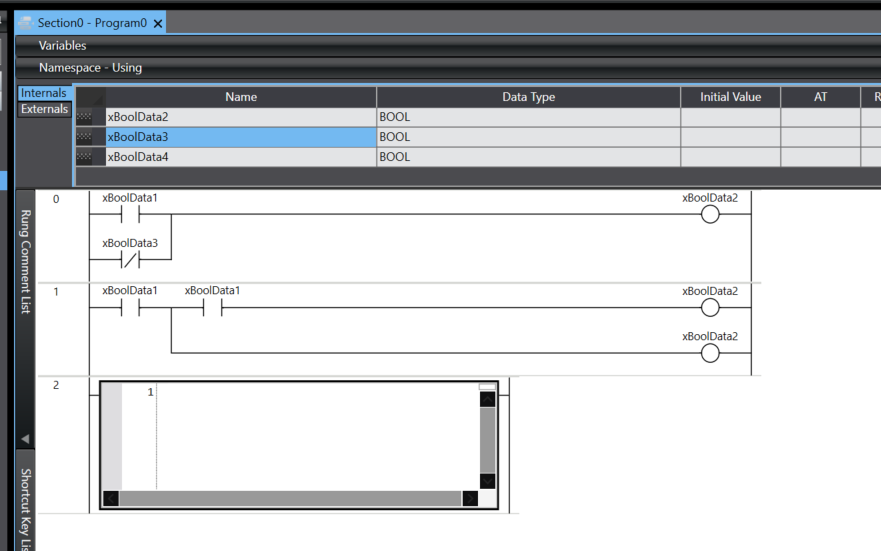Click the inline ST scroll down arrow
The image size is (881, 551).
click(487, 481)
